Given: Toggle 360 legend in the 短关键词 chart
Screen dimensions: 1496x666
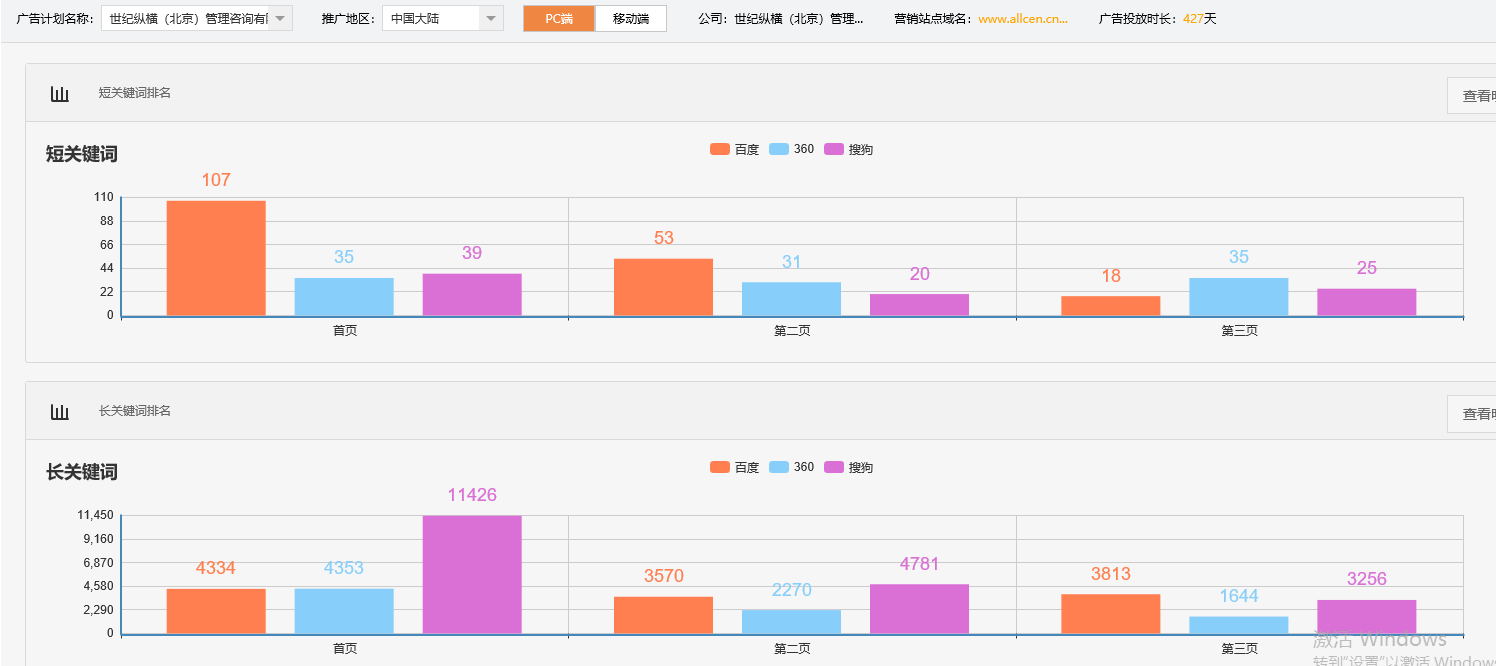Looking at the screenshot, I should click(792, 150).
